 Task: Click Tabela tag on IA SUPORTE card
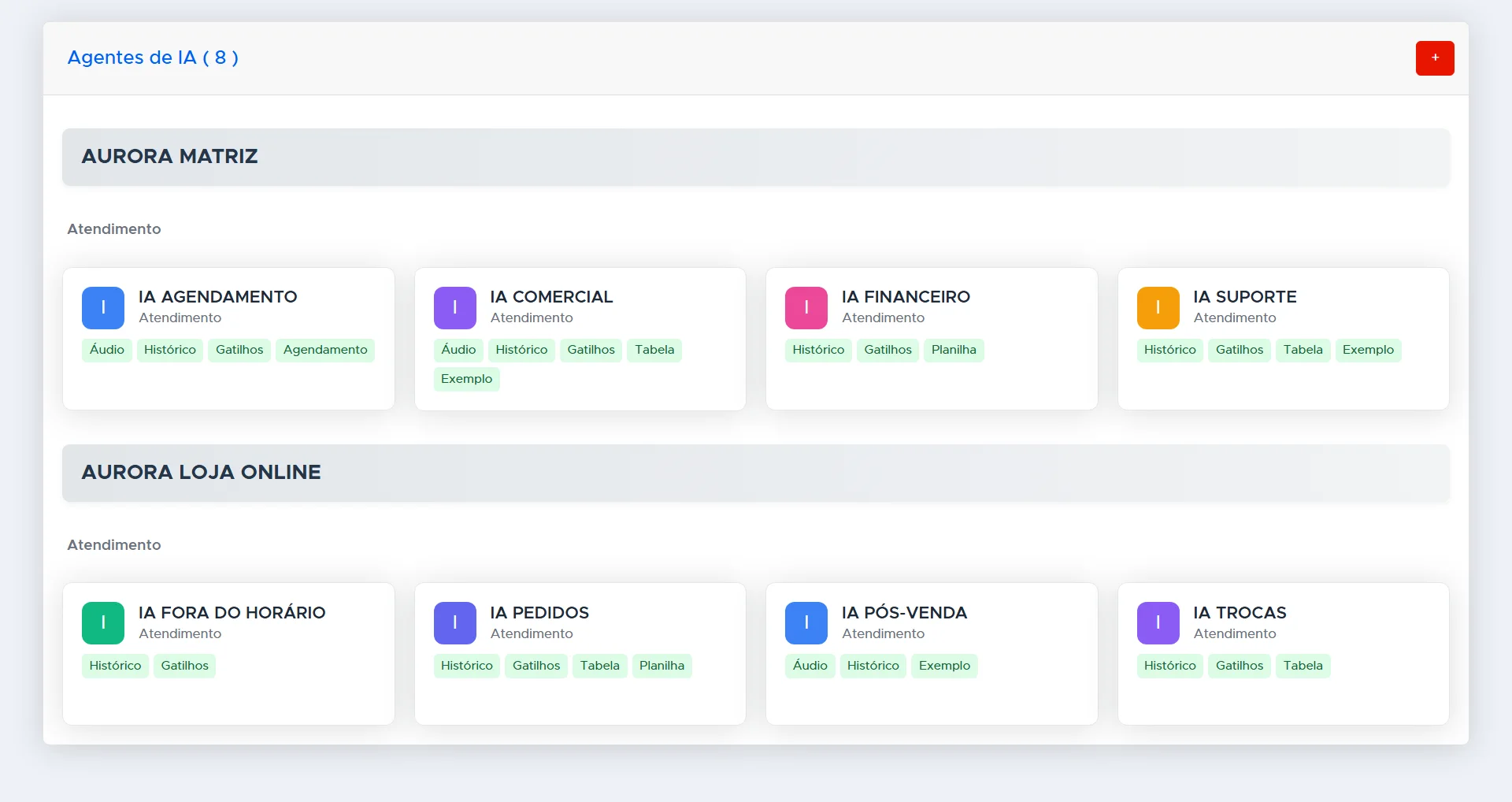coord(1303,350)
